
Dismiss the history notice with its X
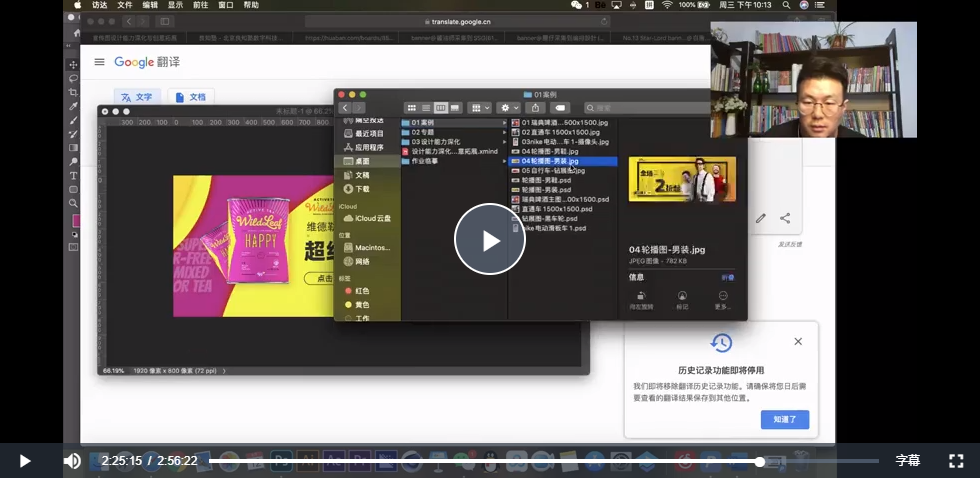[x=798, y=342]
